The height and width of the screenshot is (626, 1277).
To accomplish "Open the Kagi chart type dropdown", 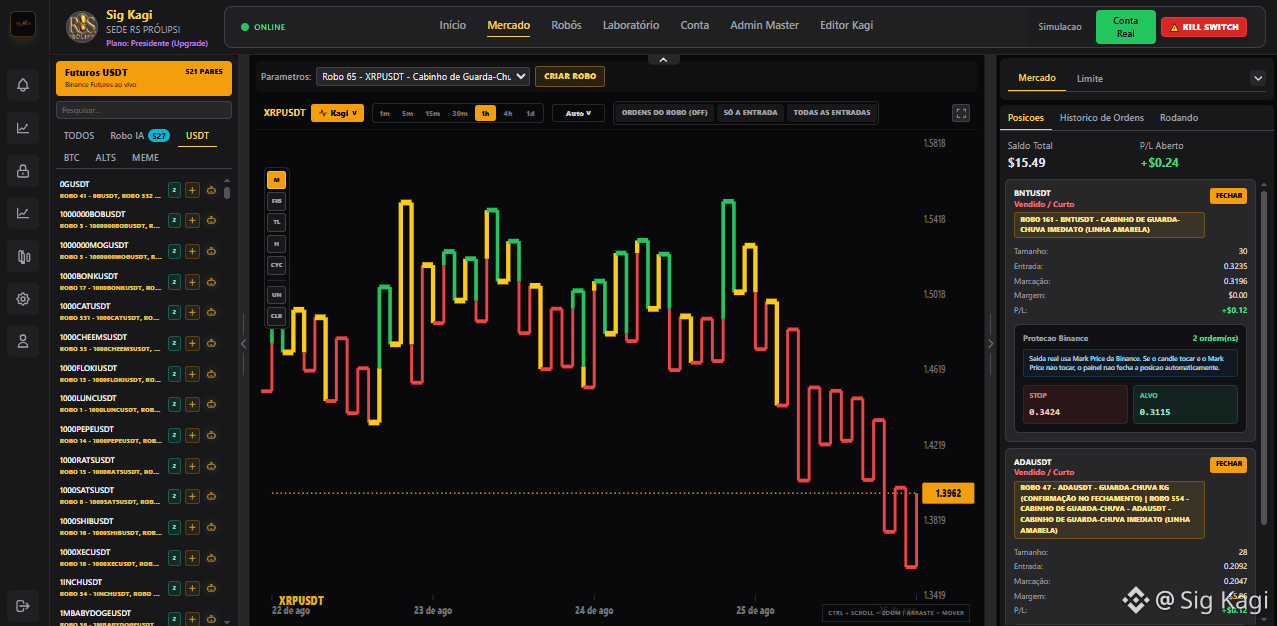I will 337,113.
